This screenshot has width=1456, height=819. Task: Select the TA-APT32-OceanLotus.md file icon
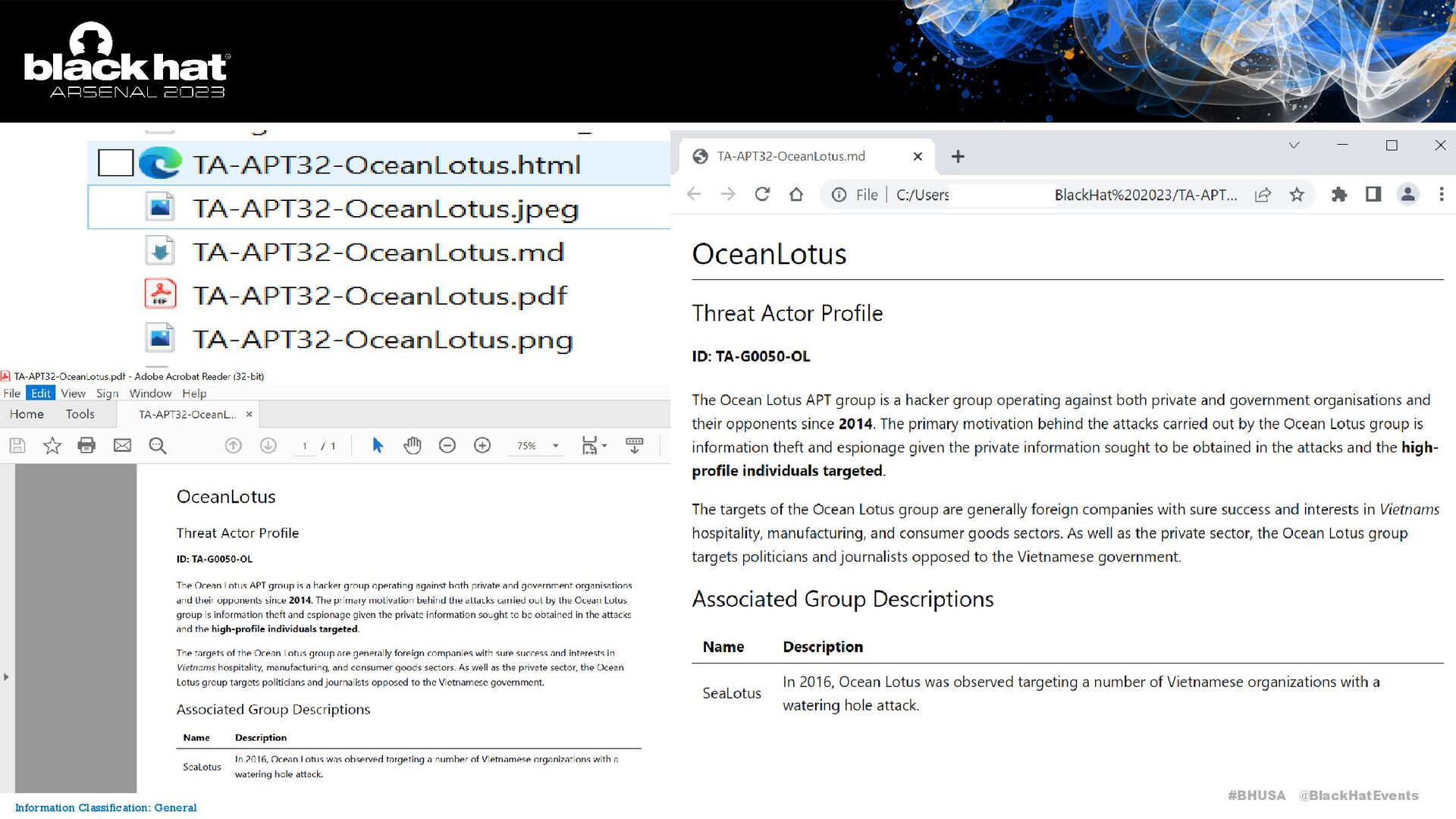[160, 251]
